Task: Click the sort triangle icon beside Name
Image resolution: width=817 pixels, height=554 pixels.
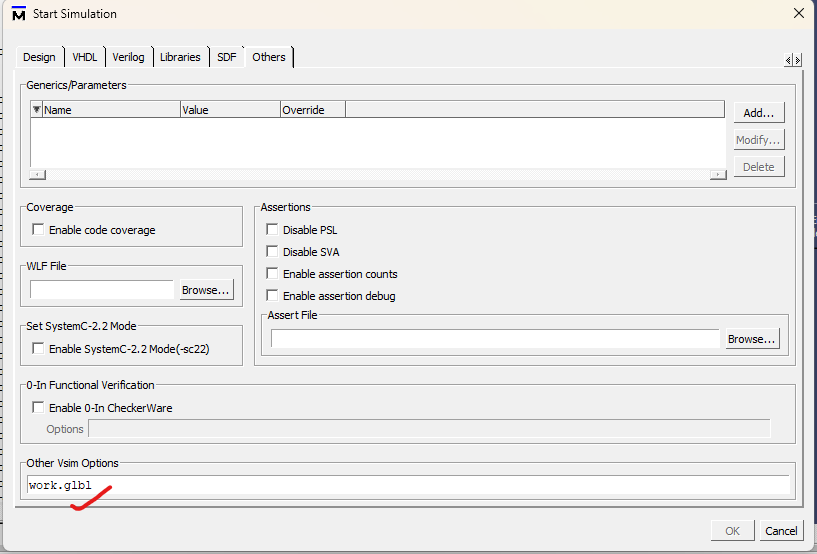Action: 36,109
